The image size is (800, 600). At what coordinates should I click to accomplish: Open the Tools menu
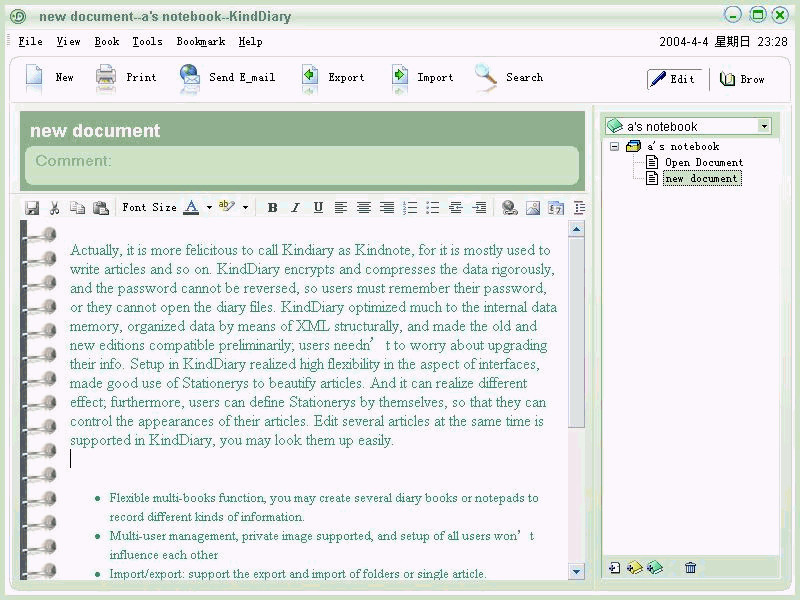pos(147,41)
